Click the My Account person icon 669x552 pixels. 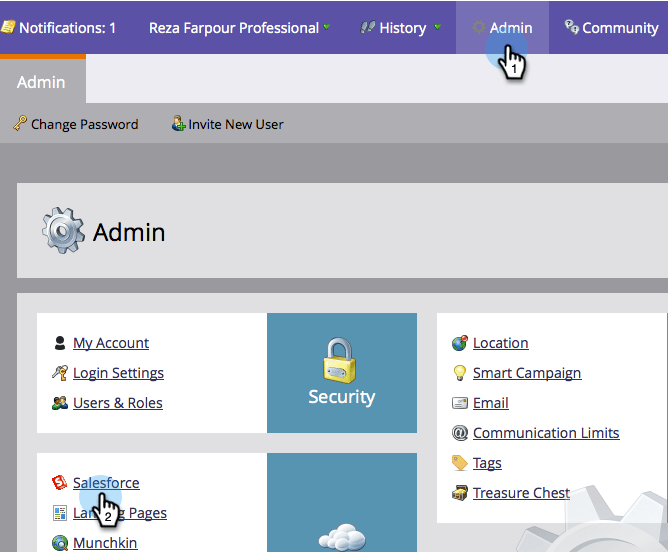tap(60, 343)
